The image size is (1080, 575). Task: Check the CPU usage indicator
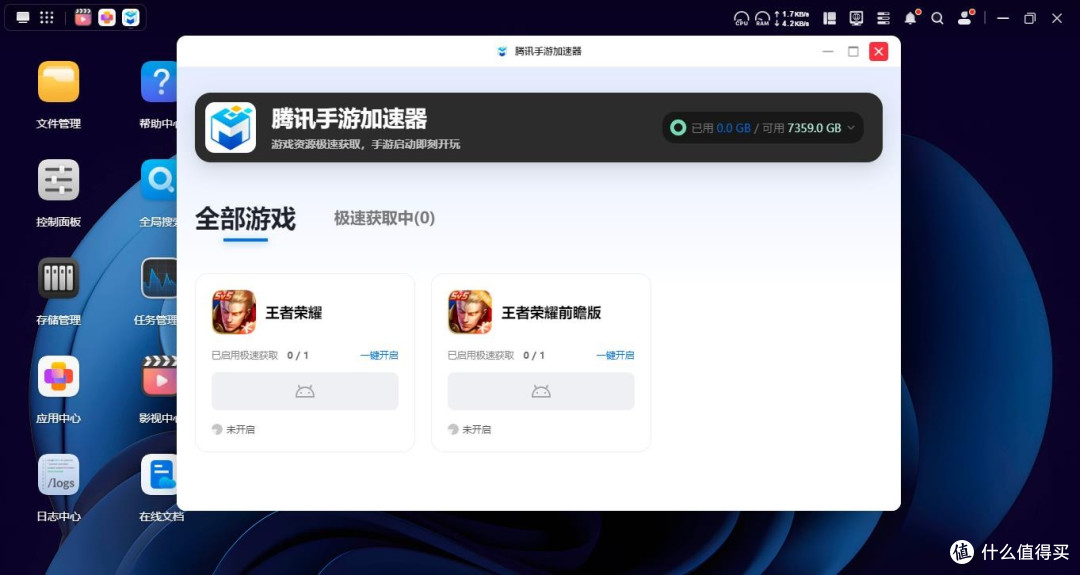click(741, 19)
